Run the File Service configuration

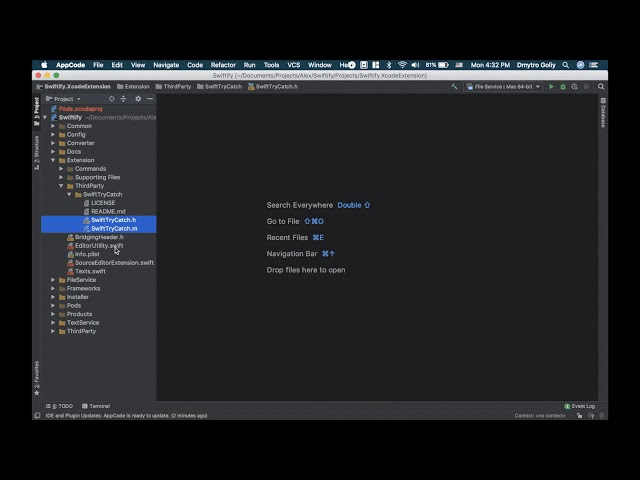click(551, 87)
